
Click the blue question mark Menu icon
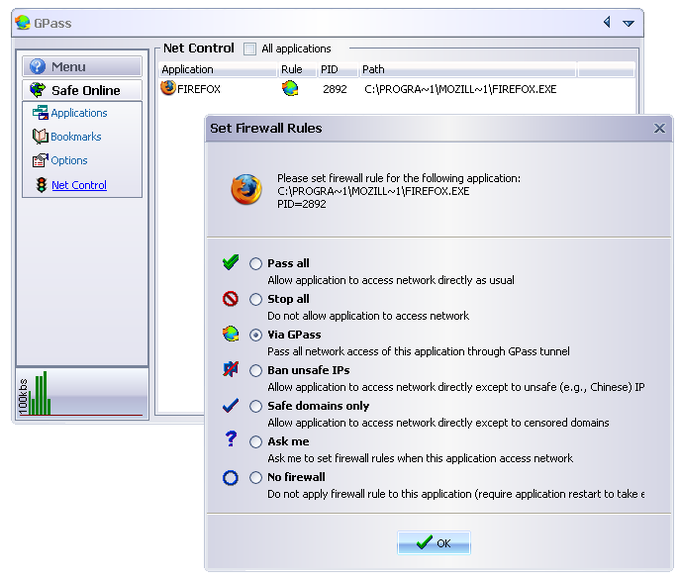pos(38,66)
